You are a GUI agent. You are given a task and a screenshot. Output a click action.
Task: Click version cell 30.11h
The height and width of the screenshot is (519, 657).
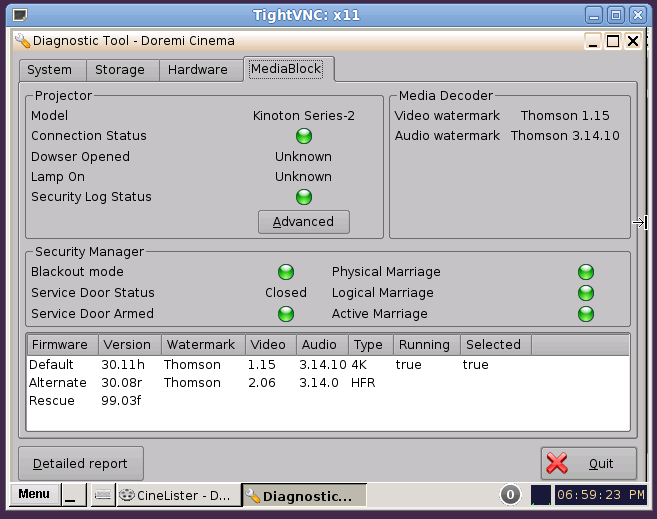pos(123,364)
